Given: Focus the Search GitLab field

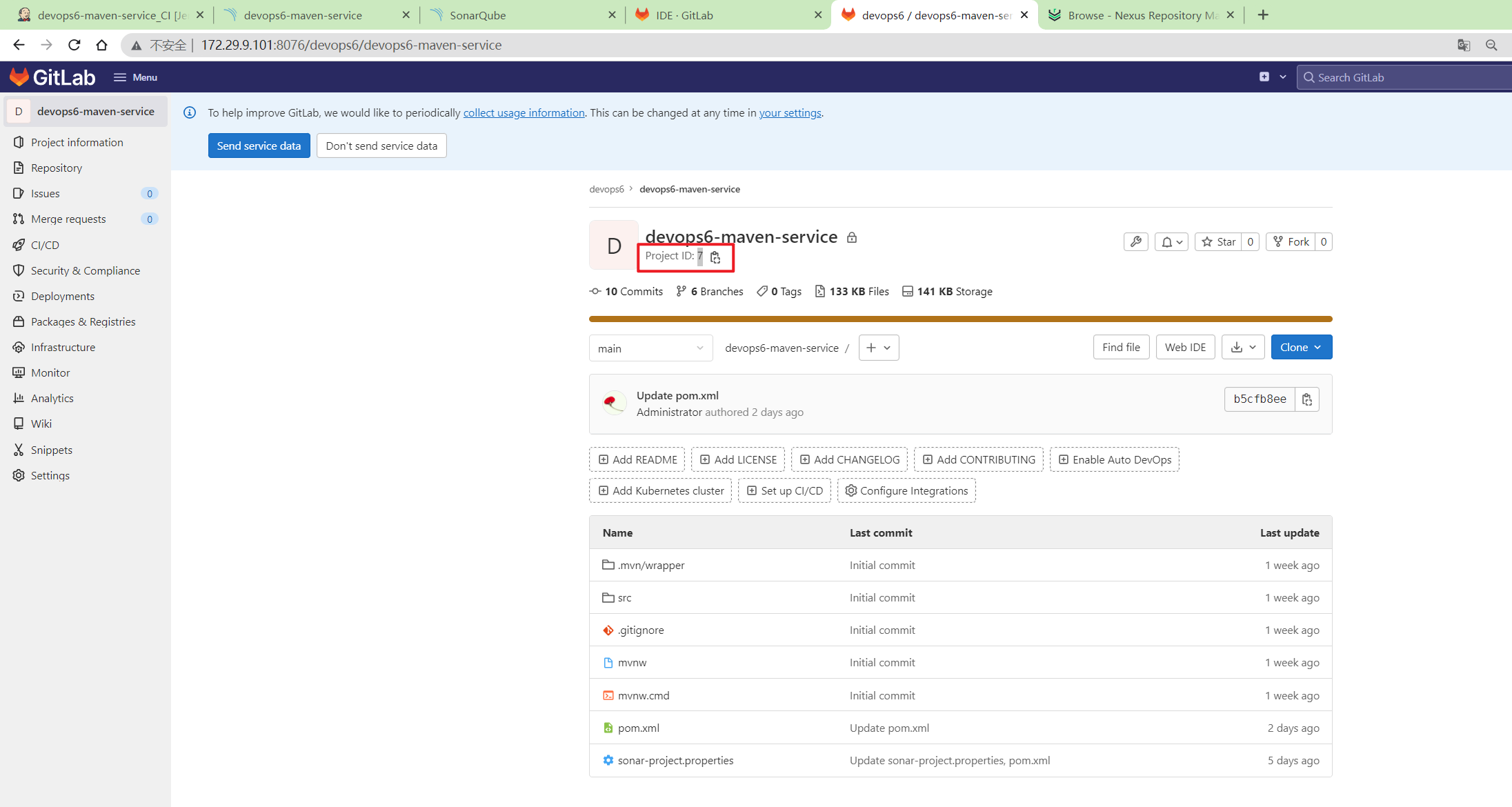Looking at the screenshot, I should (1404, 77).
